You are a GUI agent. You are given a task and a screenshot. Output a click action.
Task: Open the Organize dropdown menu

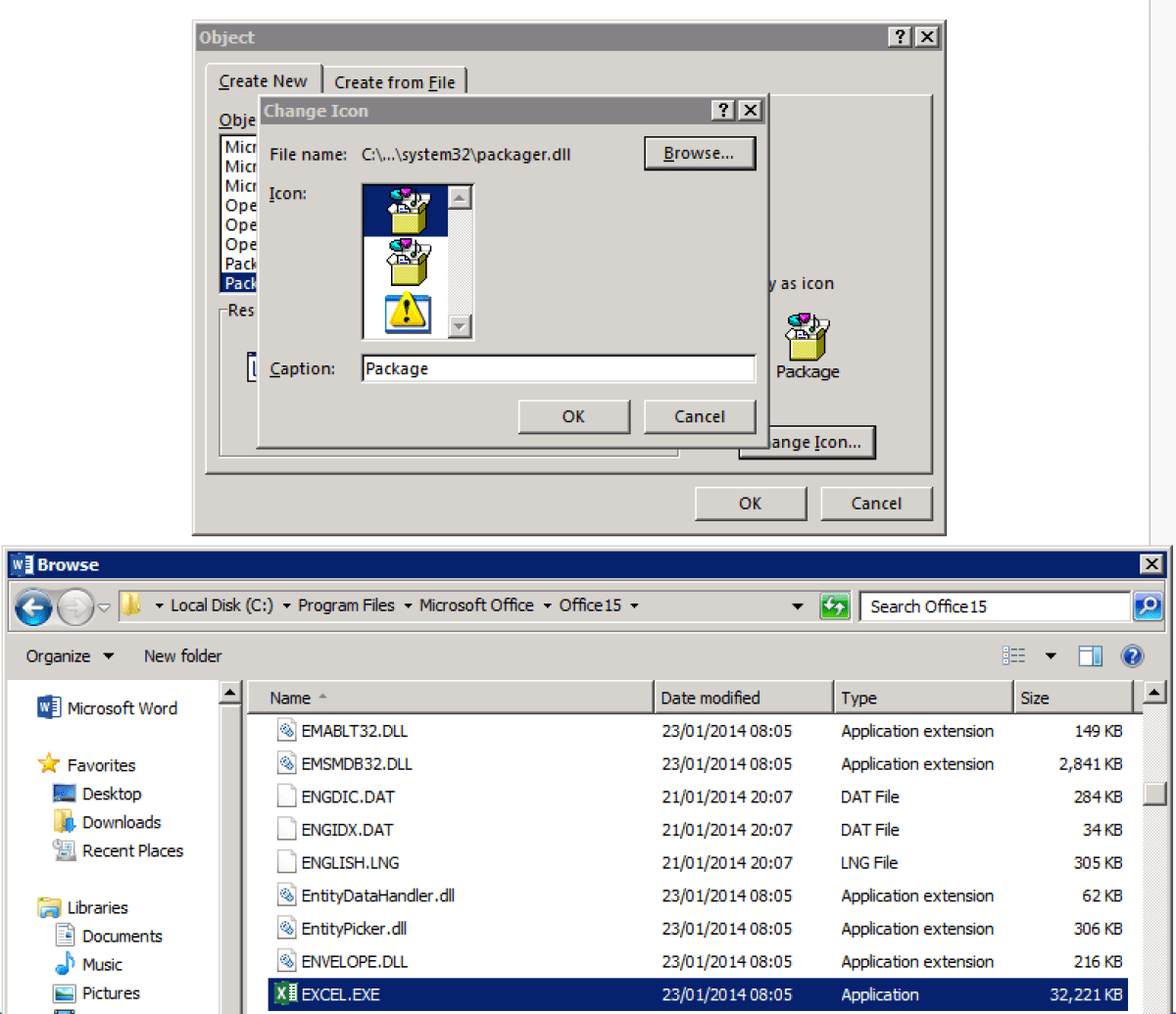[70, 656]
